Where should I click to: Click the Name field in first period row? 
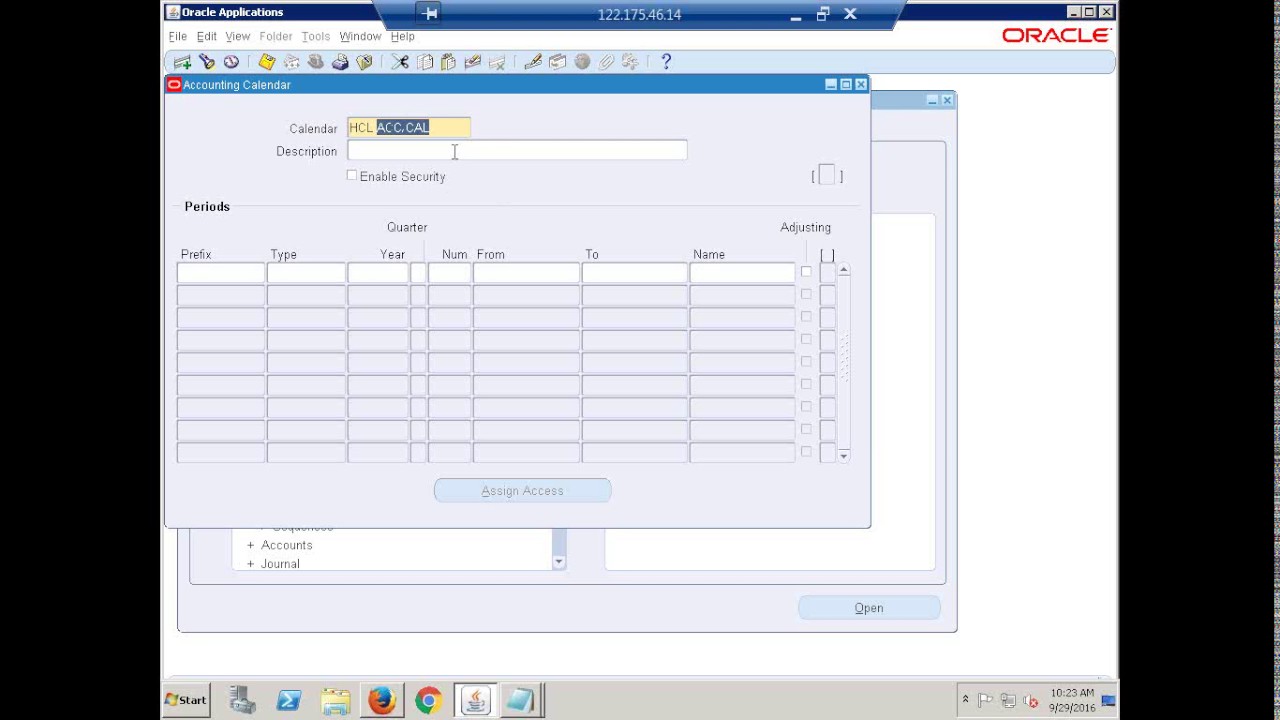point(742,273)
